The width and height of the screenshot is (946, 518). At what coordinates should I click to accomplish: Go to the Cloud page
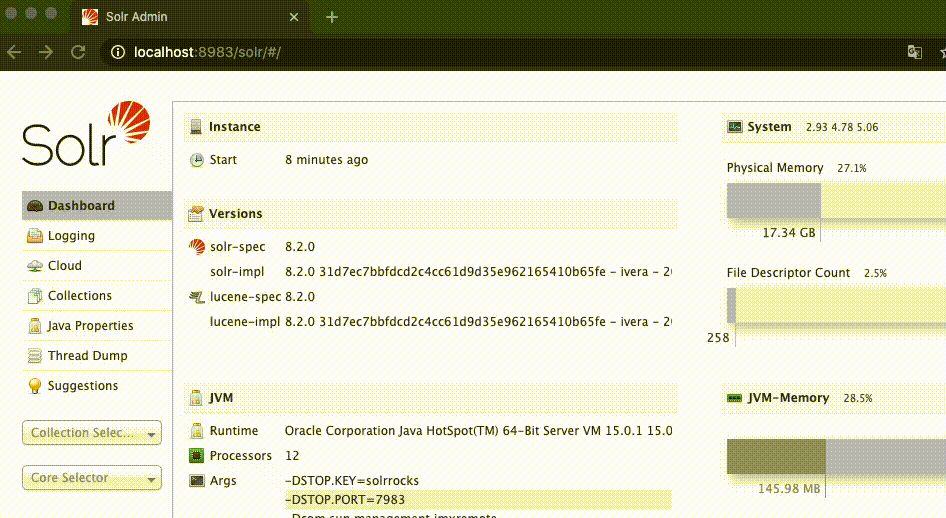pos(97,265)
